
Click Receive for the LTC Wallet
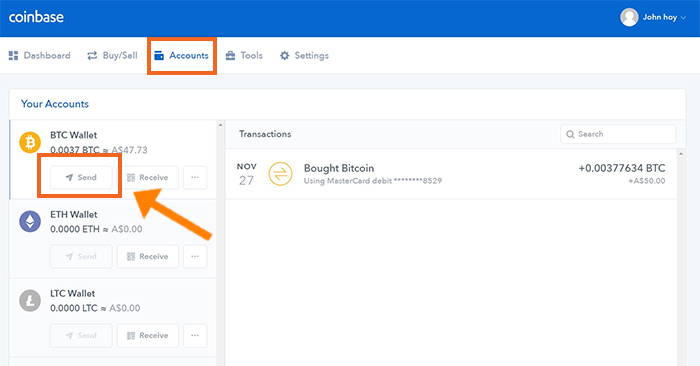point(148,335)
